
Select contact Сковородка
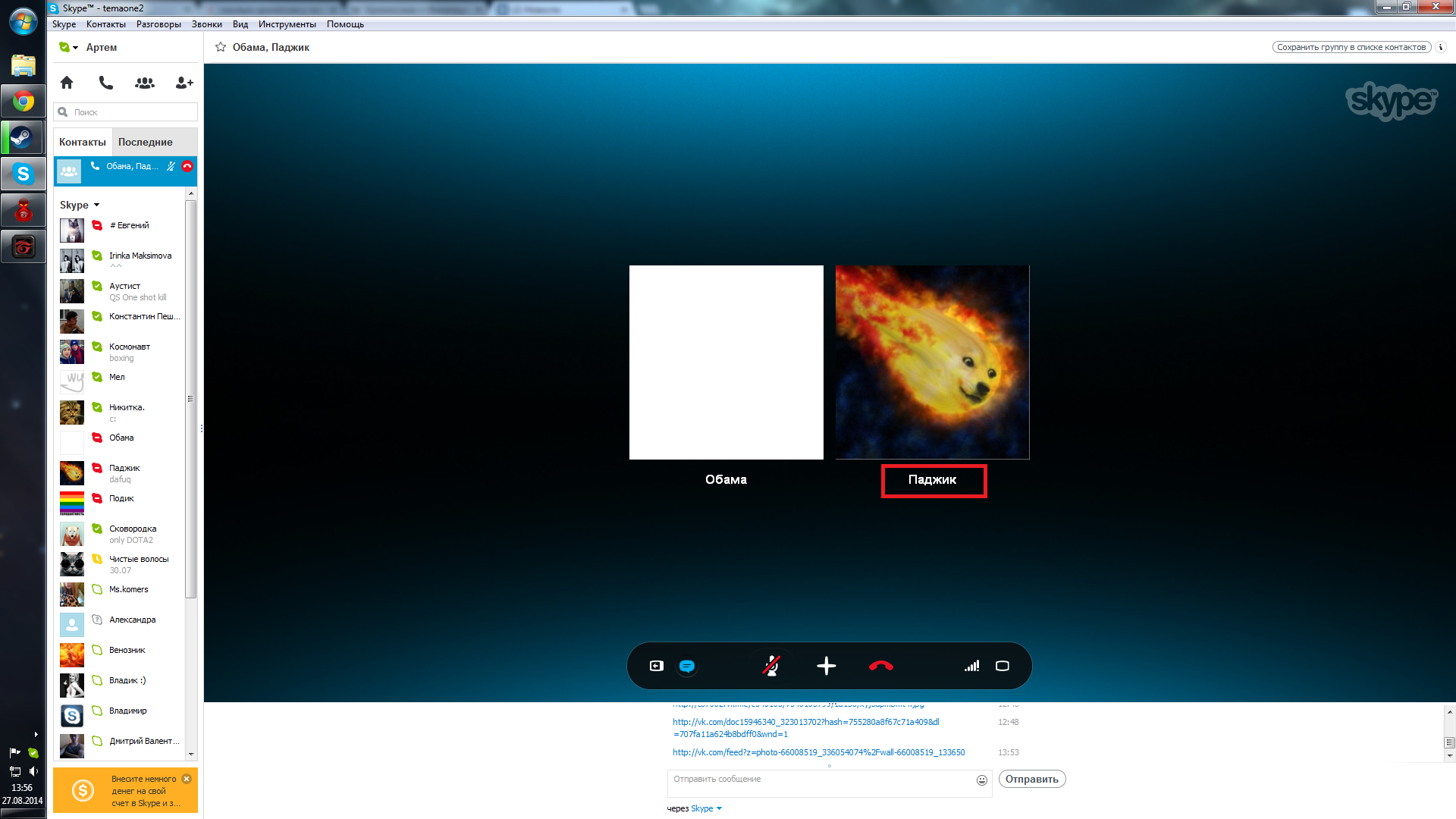tap(120, 534)
